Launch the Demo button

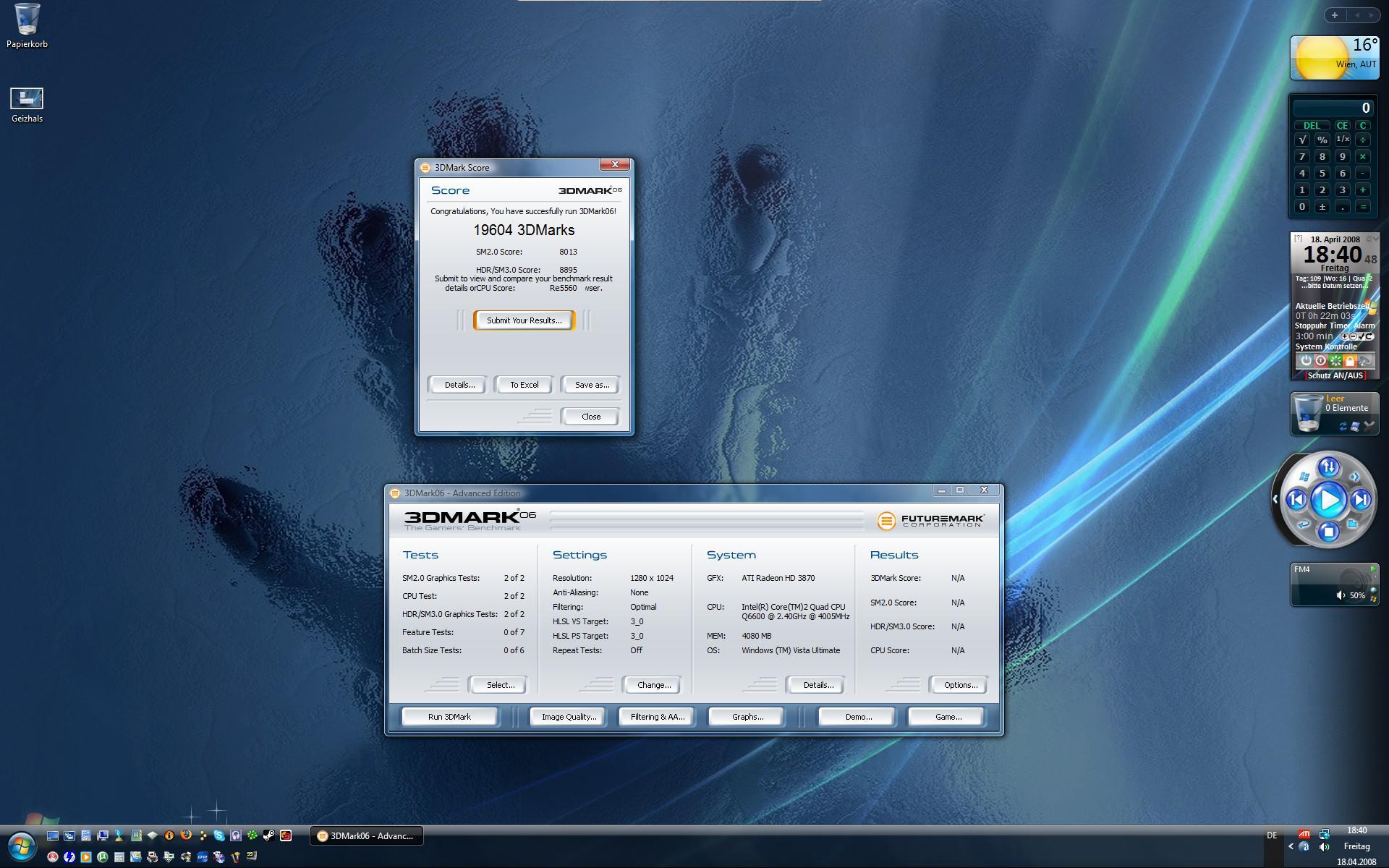858,717
